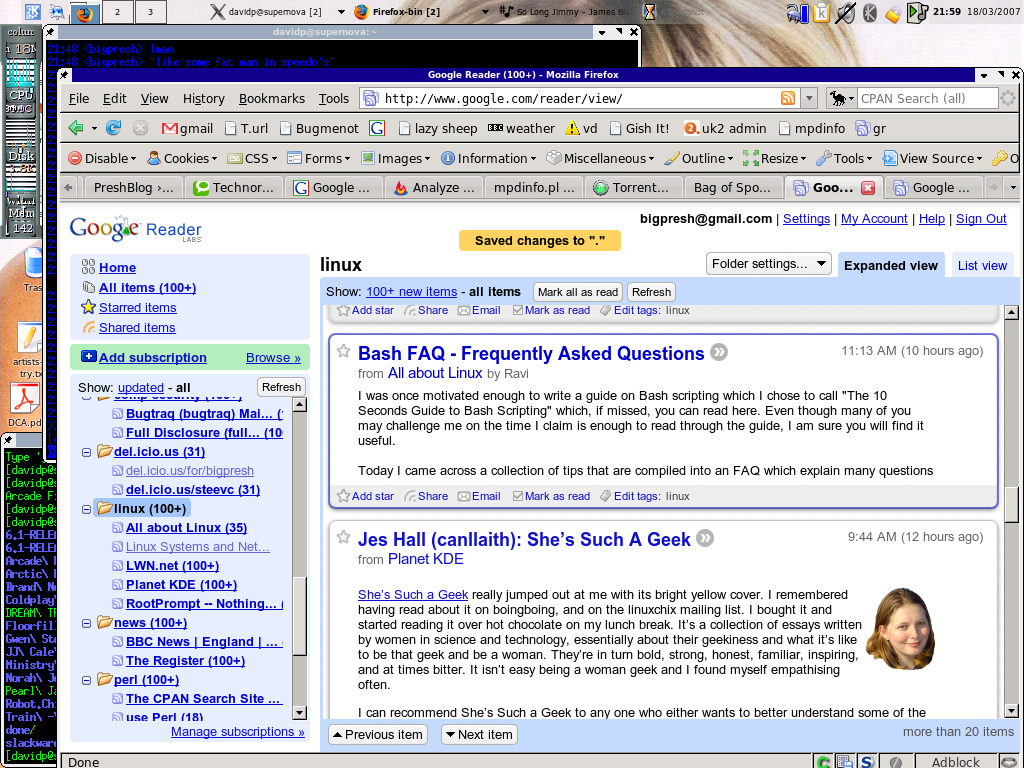Click the Firefox back arrow icon
1024x768 pixels.
pyautogui.click(x=76, y=128)
